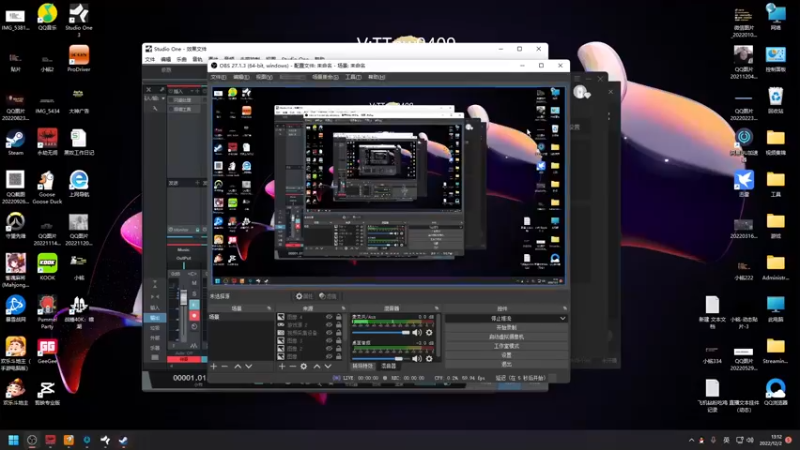The width and height of the screenshot is (800, 450).
Task: Open OBS View menu
Action: 264,77
